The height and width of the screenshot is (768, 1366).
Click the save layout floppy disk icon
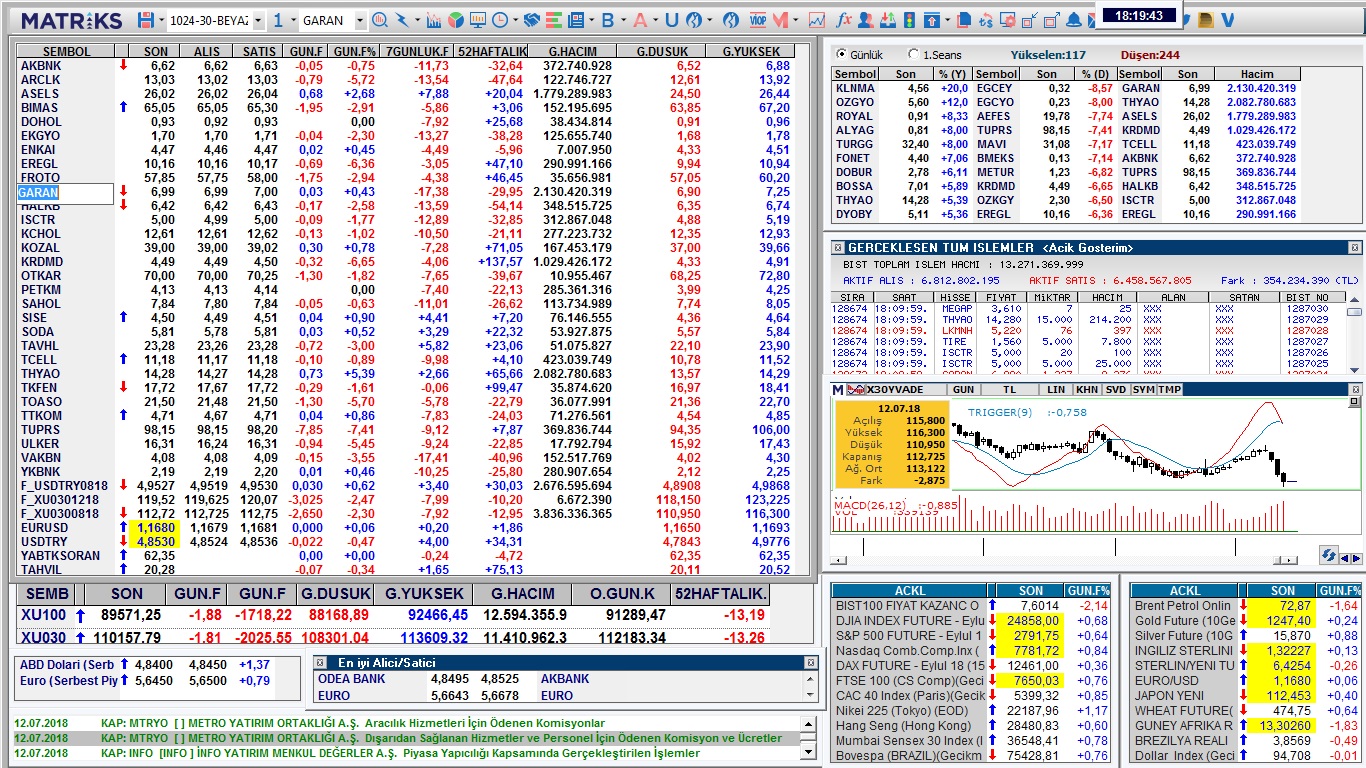(x=146, y=20)
